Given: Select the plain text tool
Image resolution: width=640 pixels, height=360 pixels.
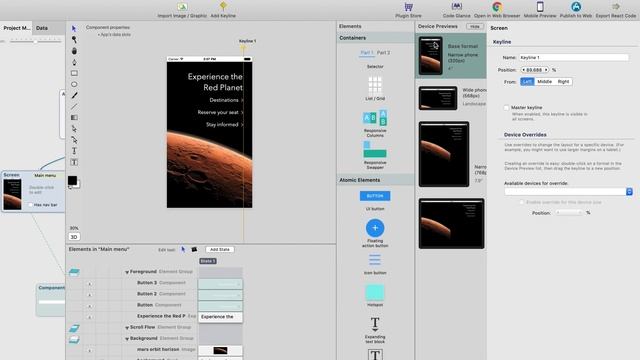Looking at the screenshot, I should [74, 151].
